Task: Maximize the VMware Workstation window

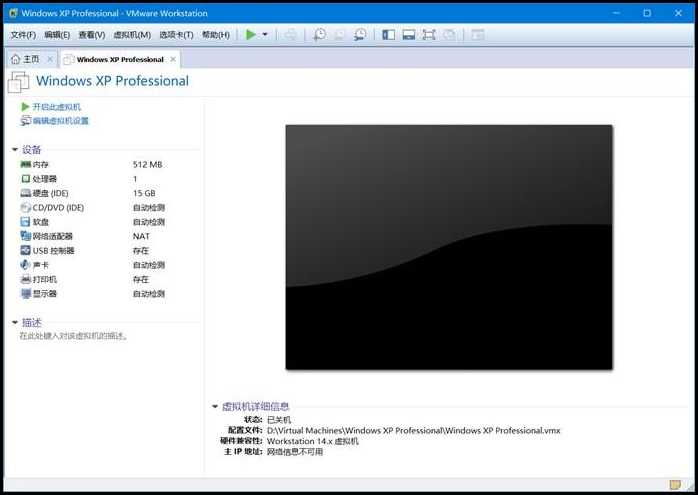Action: 647,13
